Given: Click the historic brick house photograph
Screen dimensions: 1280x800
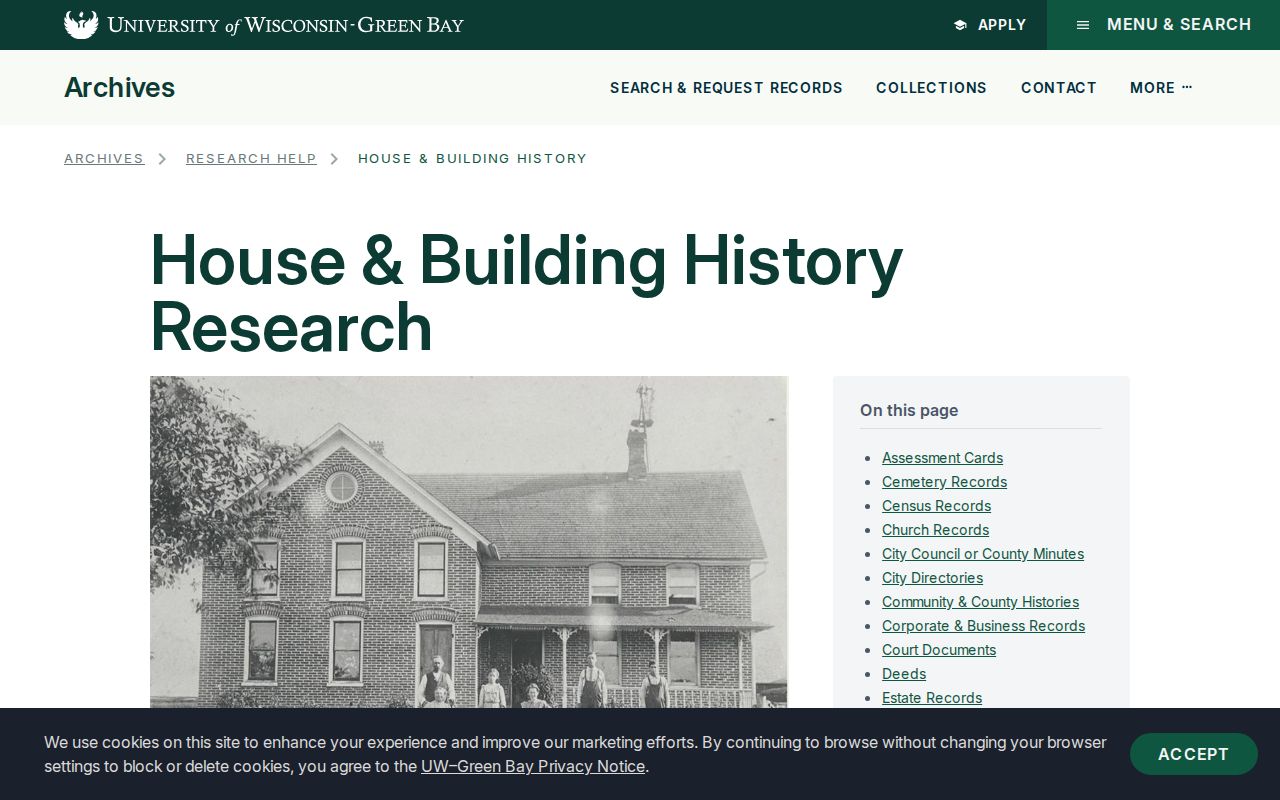Looking at the screenshot, I should [x=469, y=542].
